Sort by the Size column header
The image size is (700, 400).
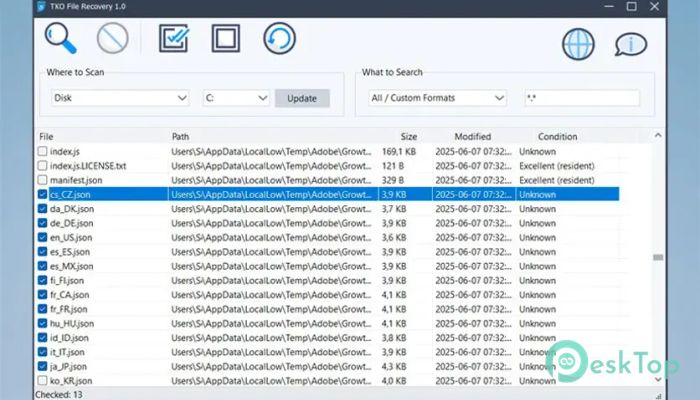pos(408,137)
